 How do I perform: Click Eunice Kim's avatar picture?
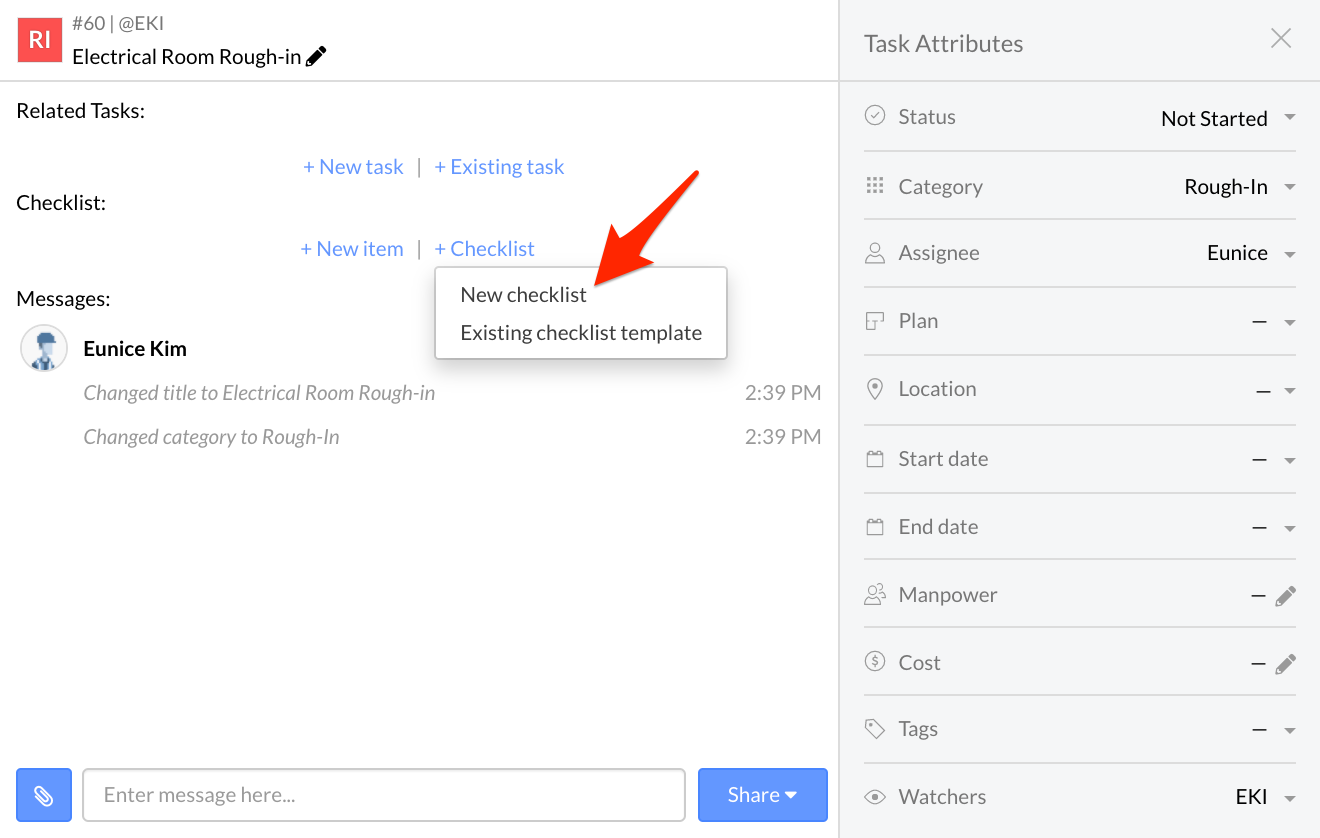tap(44, 349)
